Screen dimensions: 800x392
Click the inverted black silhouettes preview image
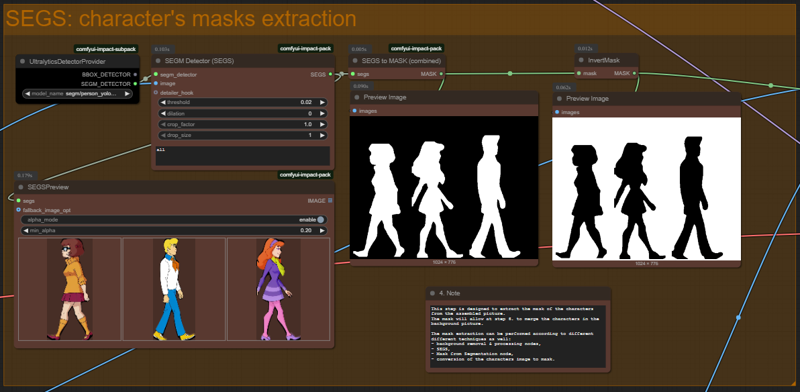tap(646, 189)
